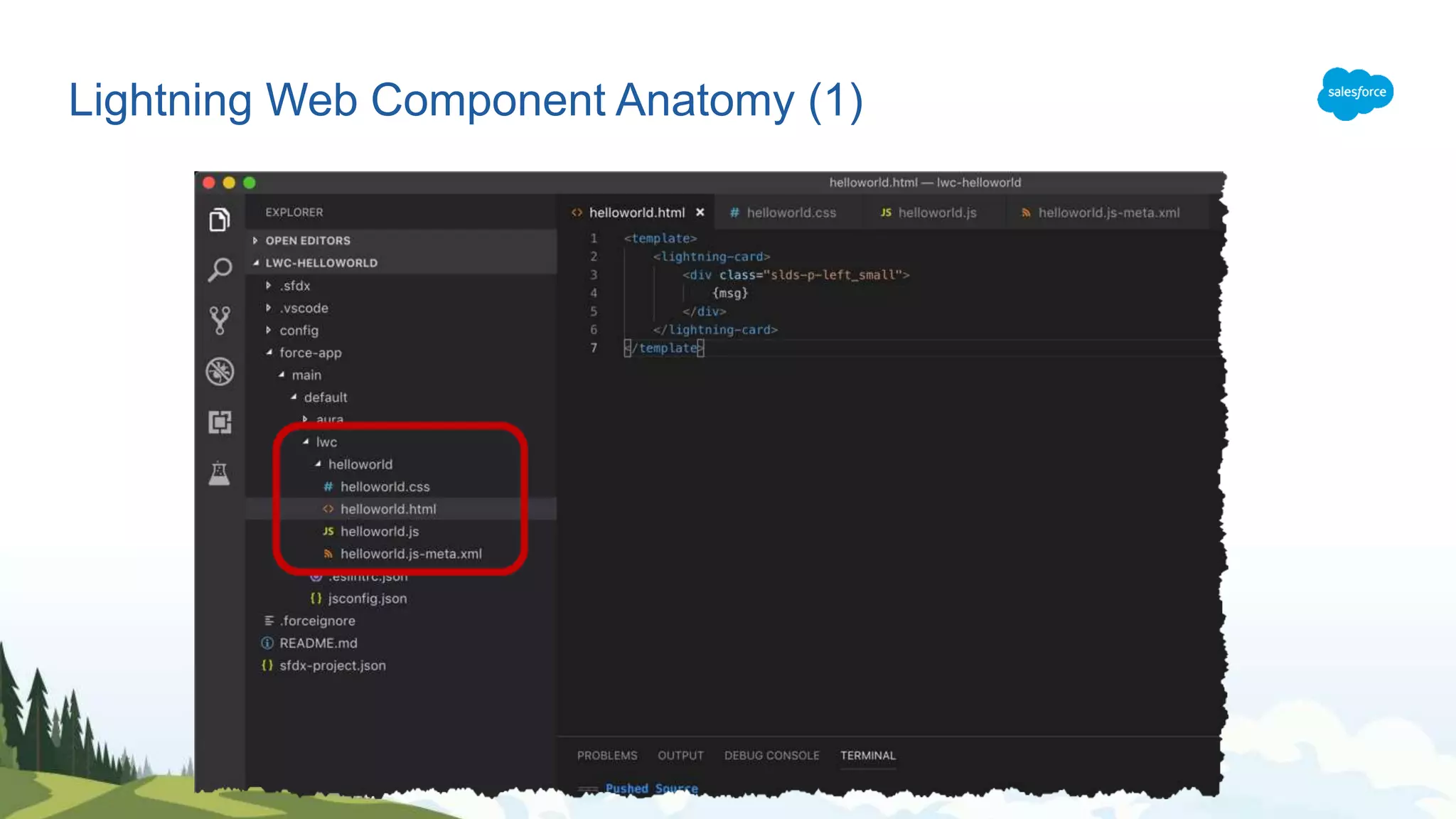Open the Debug icon in activity bar
Image resolution: width=1456 pixels, height=819 pixels.
coord(220,371)
